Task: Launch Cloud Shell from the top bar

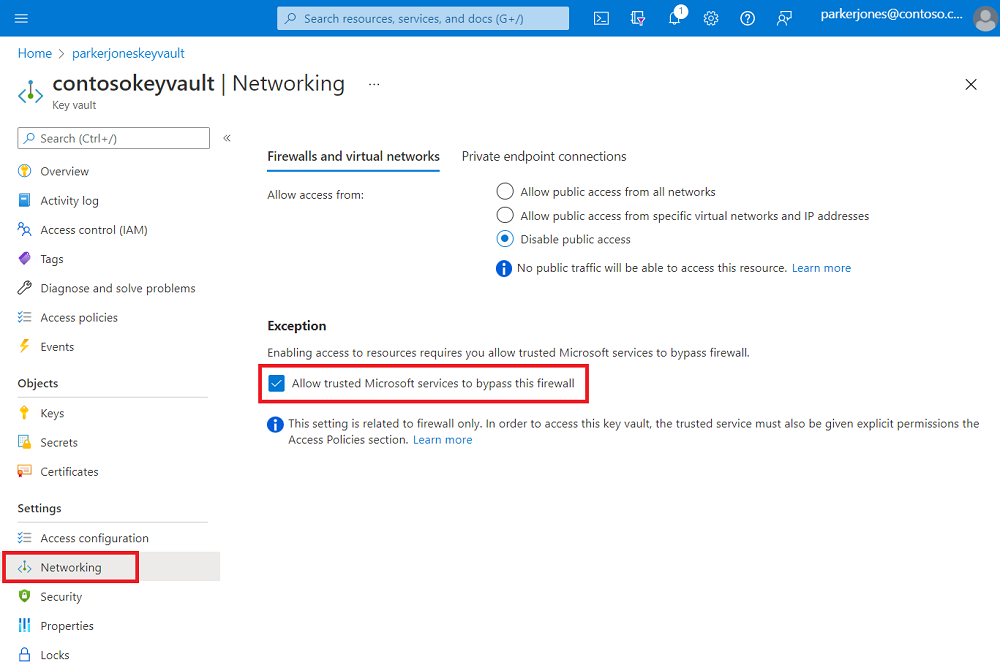Action: 601,18
